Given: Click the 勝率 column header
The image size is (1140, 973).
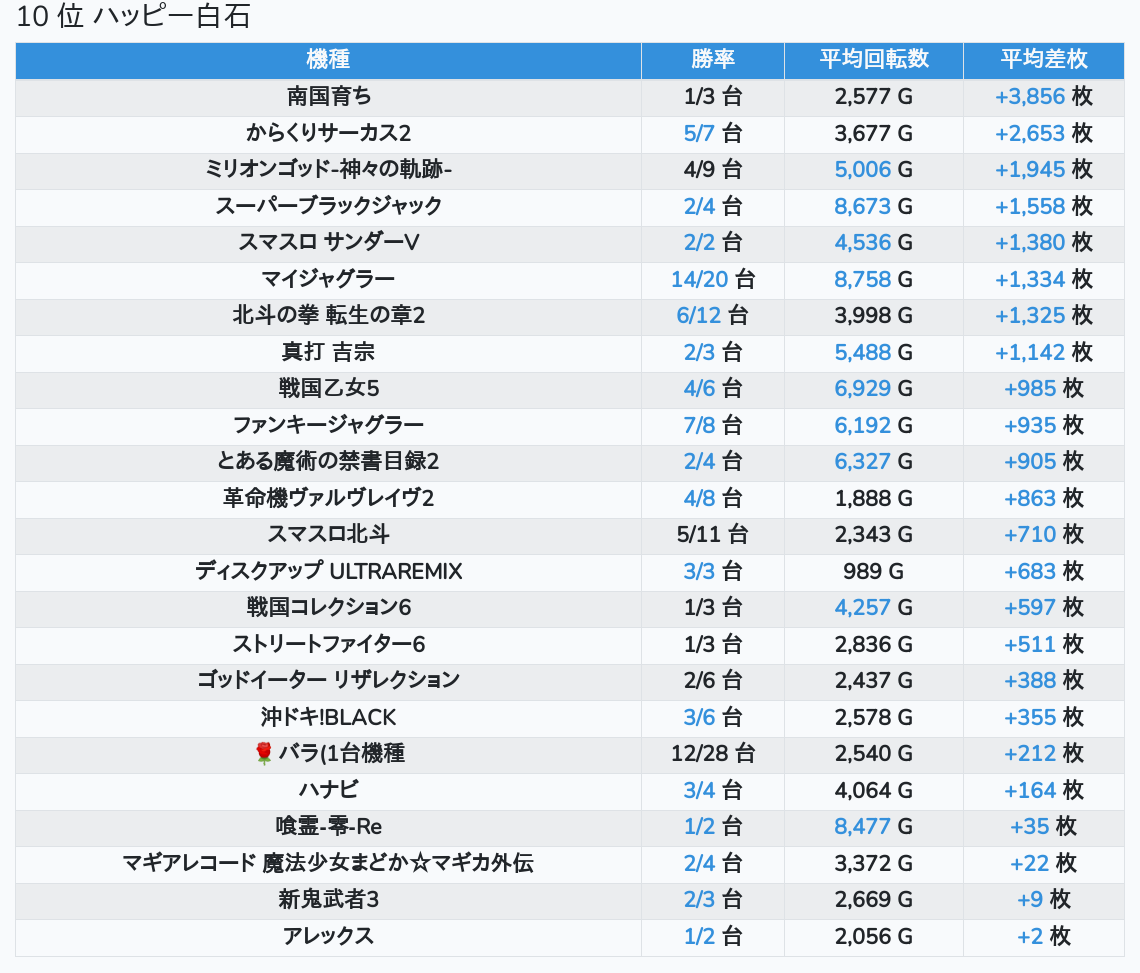Looking at the screenshot, I should (x=712, y=59).
